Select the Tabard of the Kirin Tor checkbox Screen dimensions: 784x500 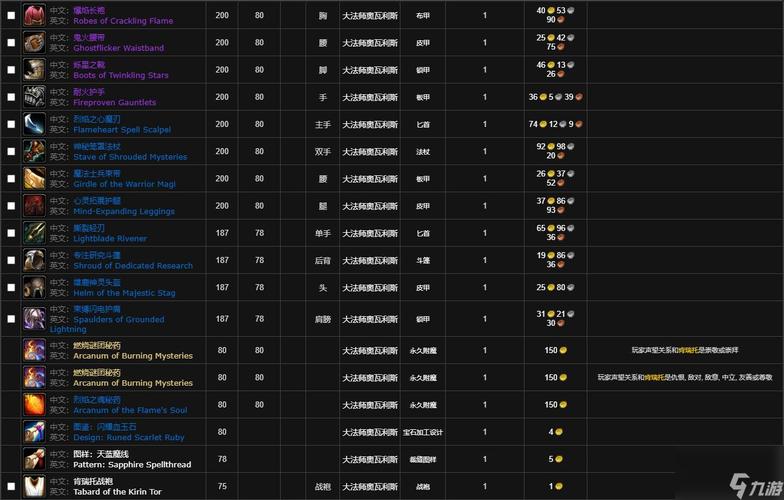coord(11,486)
